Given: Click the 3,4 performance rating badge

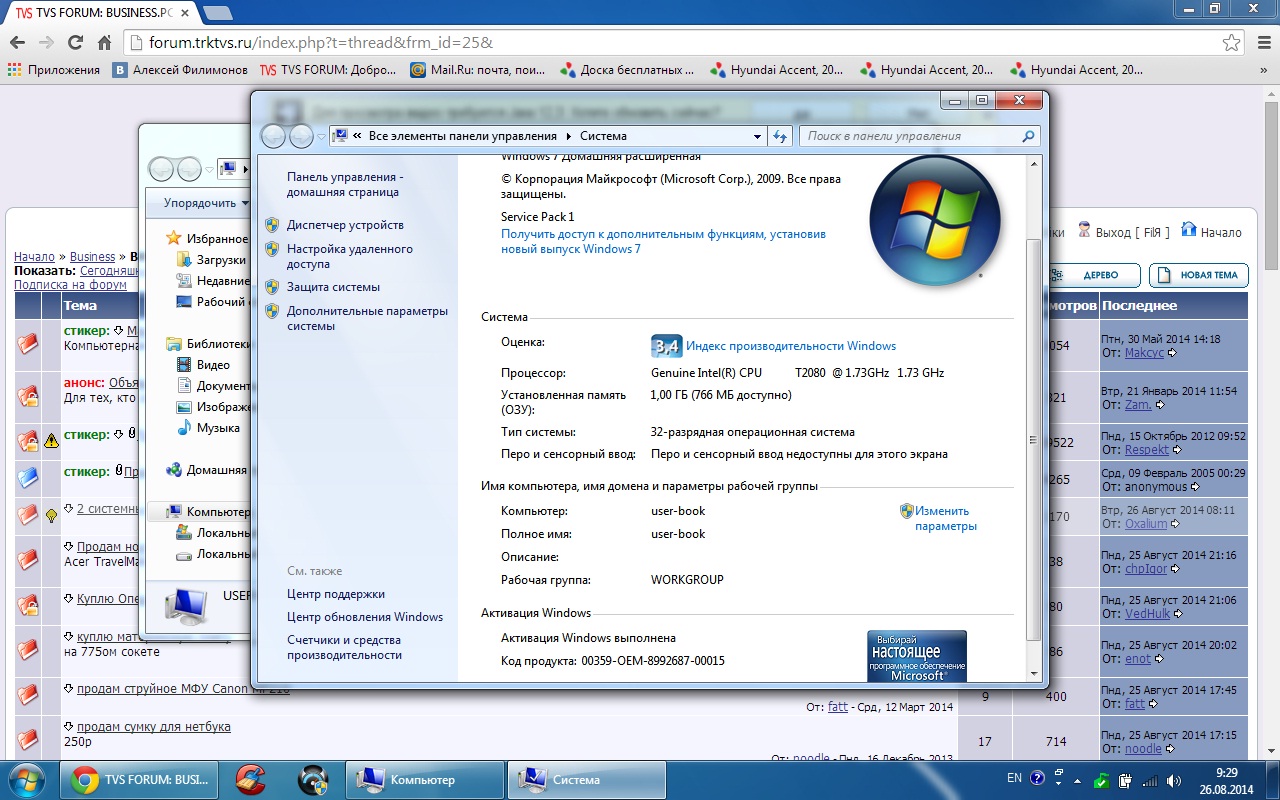Looking at the screenshot, I should pyautogui.click(x=666, y=346).
